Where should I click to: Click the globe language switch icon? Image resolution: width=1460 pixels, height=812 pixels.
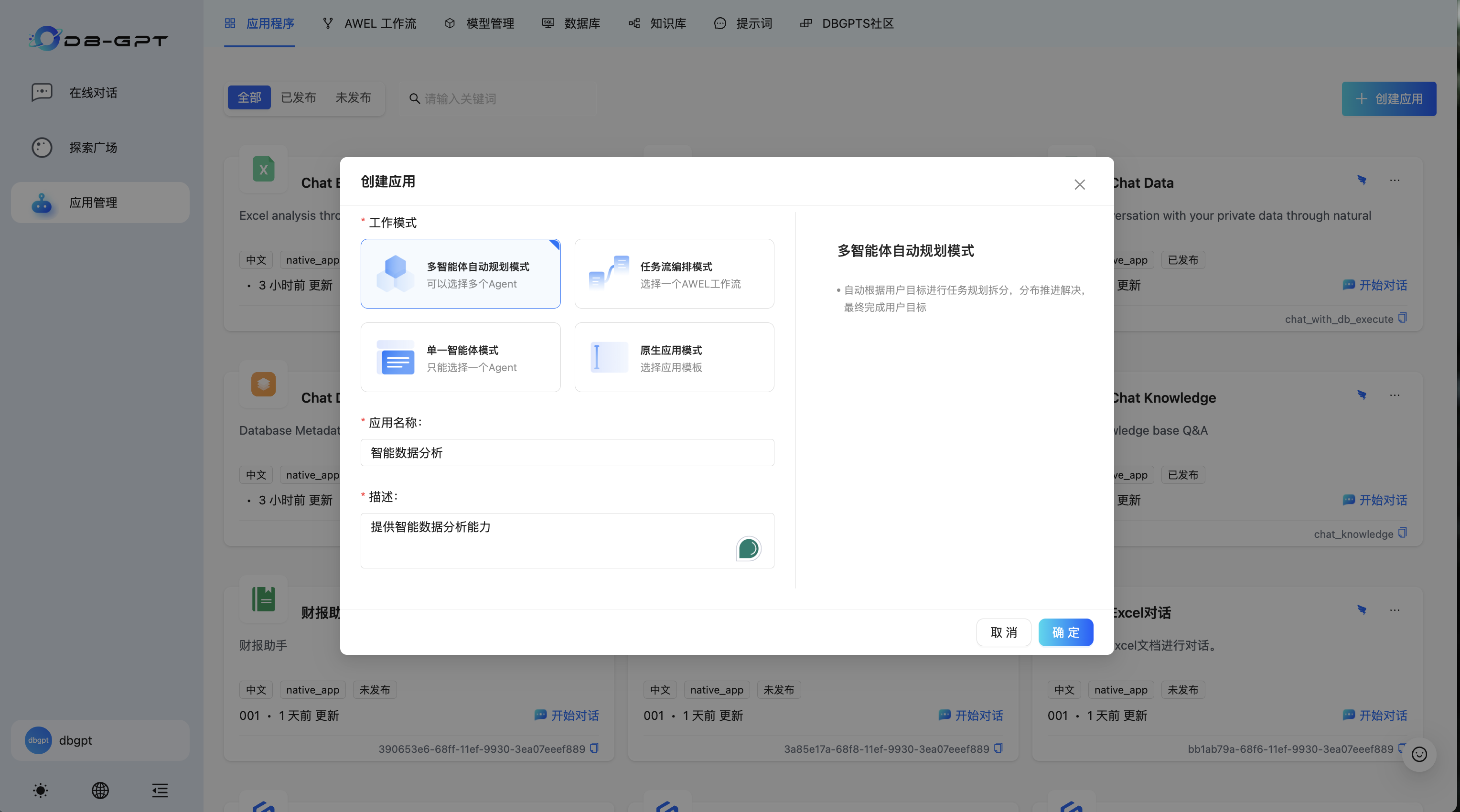point(100,790)
